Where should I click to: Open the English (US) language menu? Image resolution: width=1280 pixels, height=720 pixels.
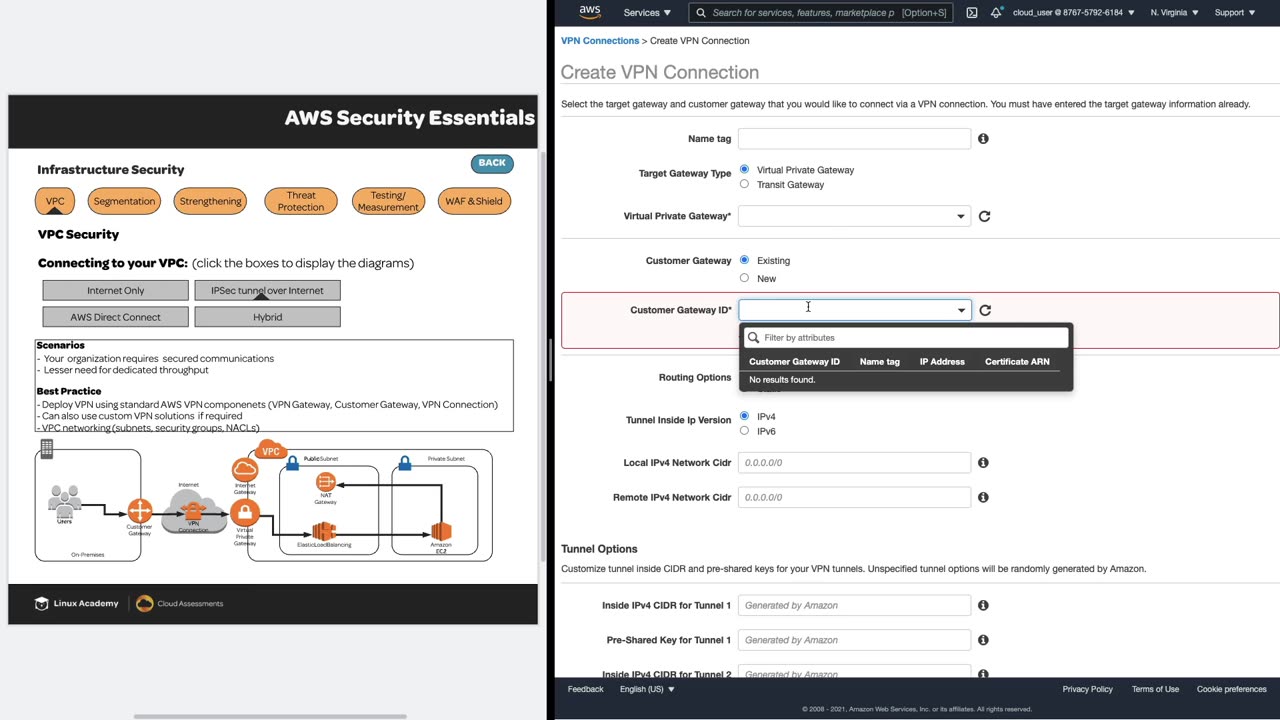647,689
